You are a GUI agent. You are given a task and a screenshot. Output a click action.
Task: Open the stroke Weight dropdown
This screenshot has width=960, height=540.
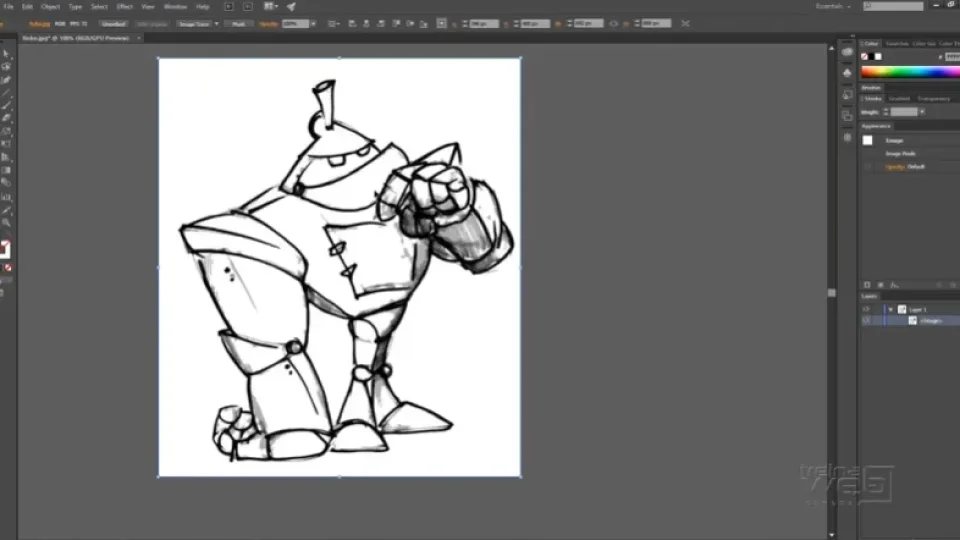[922, 112]
